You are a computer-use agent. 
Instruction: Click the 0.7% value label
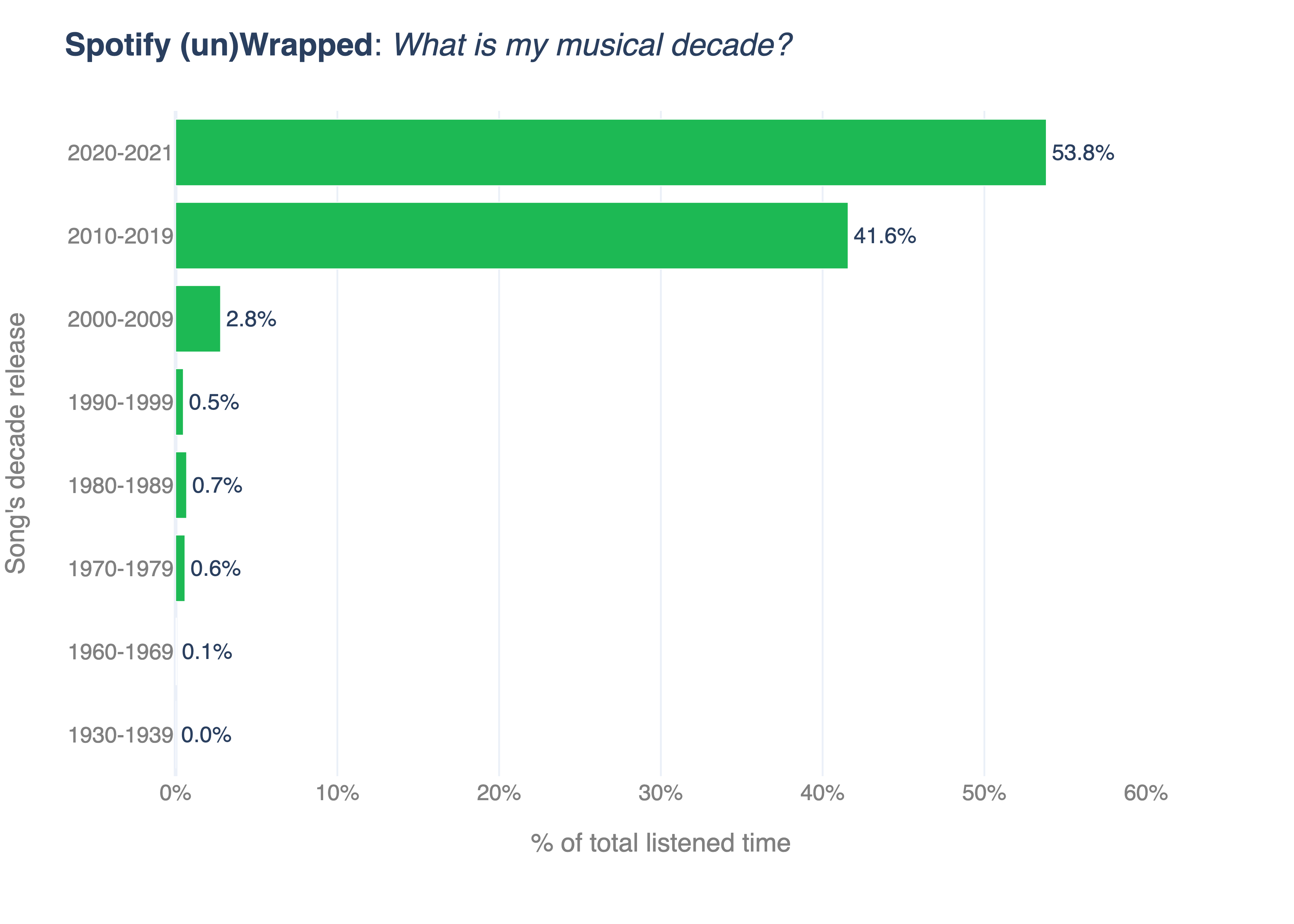(x=217, y=485)
